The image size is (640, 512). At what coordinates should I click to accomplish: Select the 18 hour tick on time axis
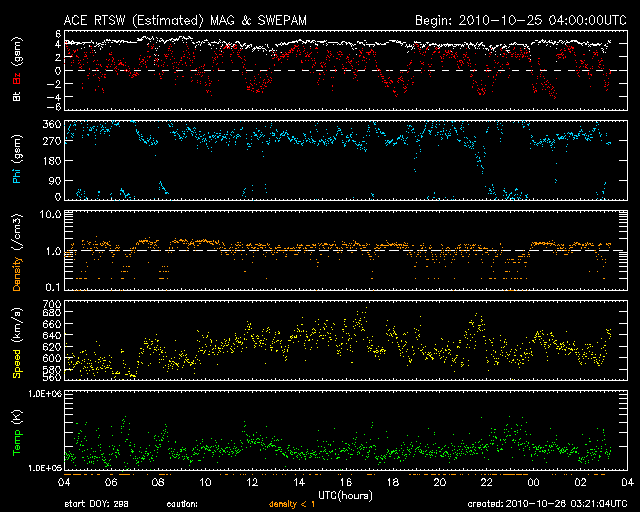392,482
